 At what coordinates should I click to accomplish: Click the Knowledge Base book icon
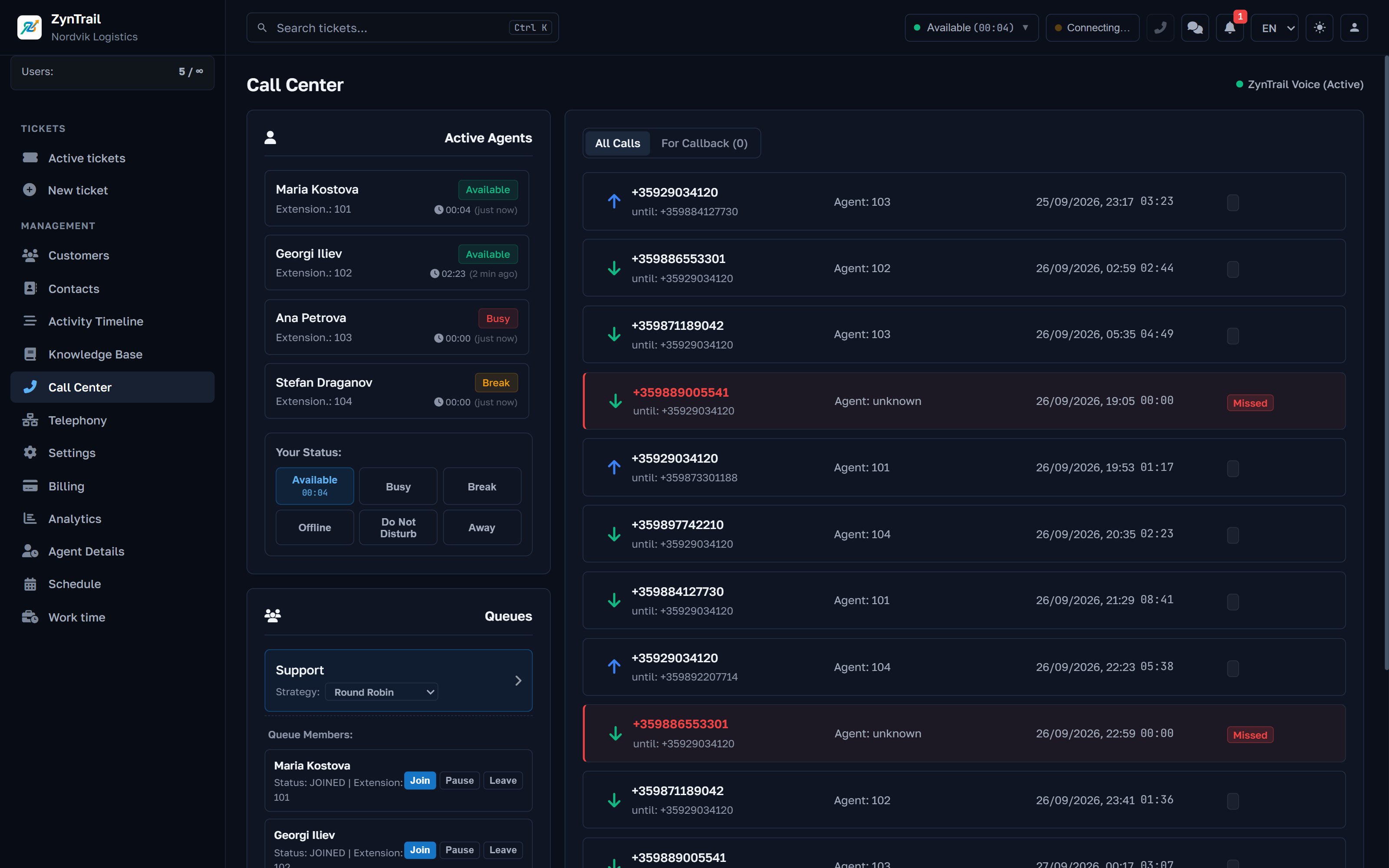click(30, 354)
